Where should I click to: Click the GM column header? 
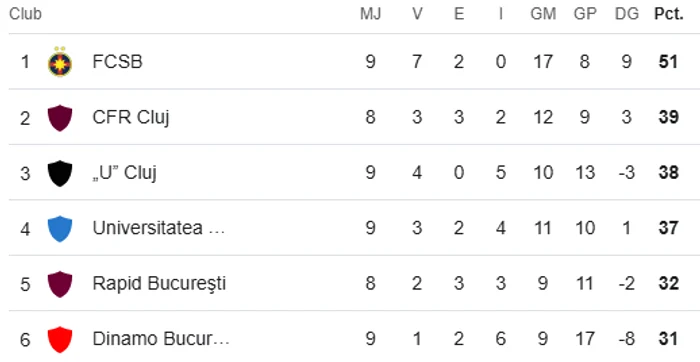coord(543,14)
